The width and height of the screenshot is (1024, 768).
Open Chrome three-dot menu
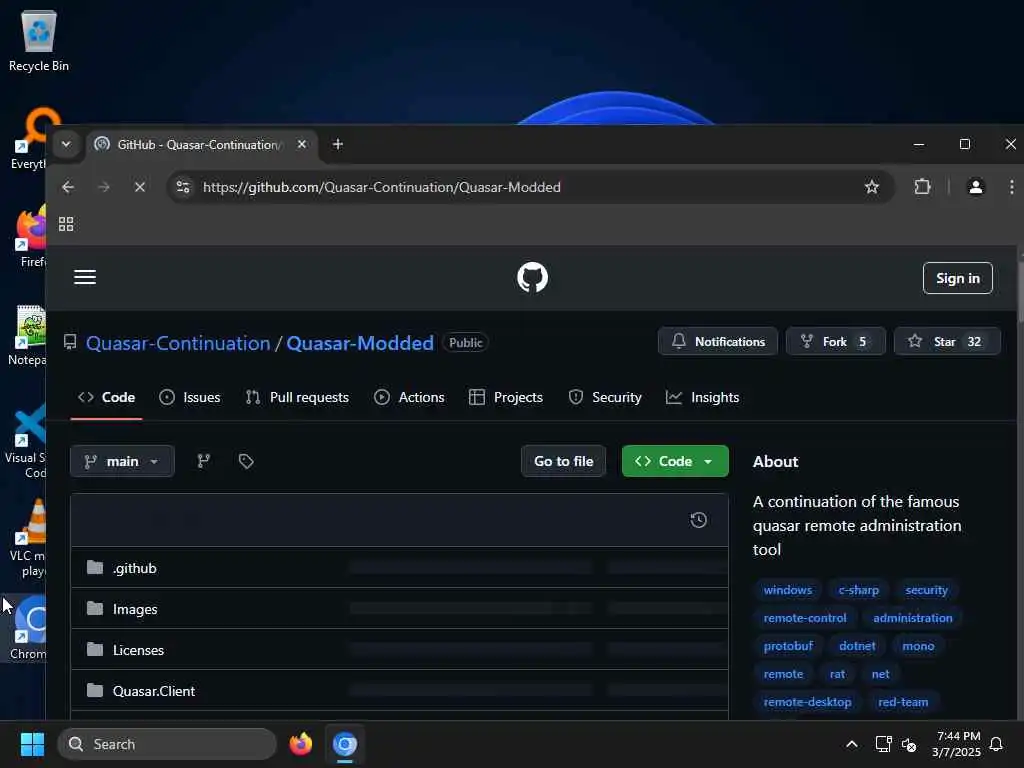[x=1011, y=187]
